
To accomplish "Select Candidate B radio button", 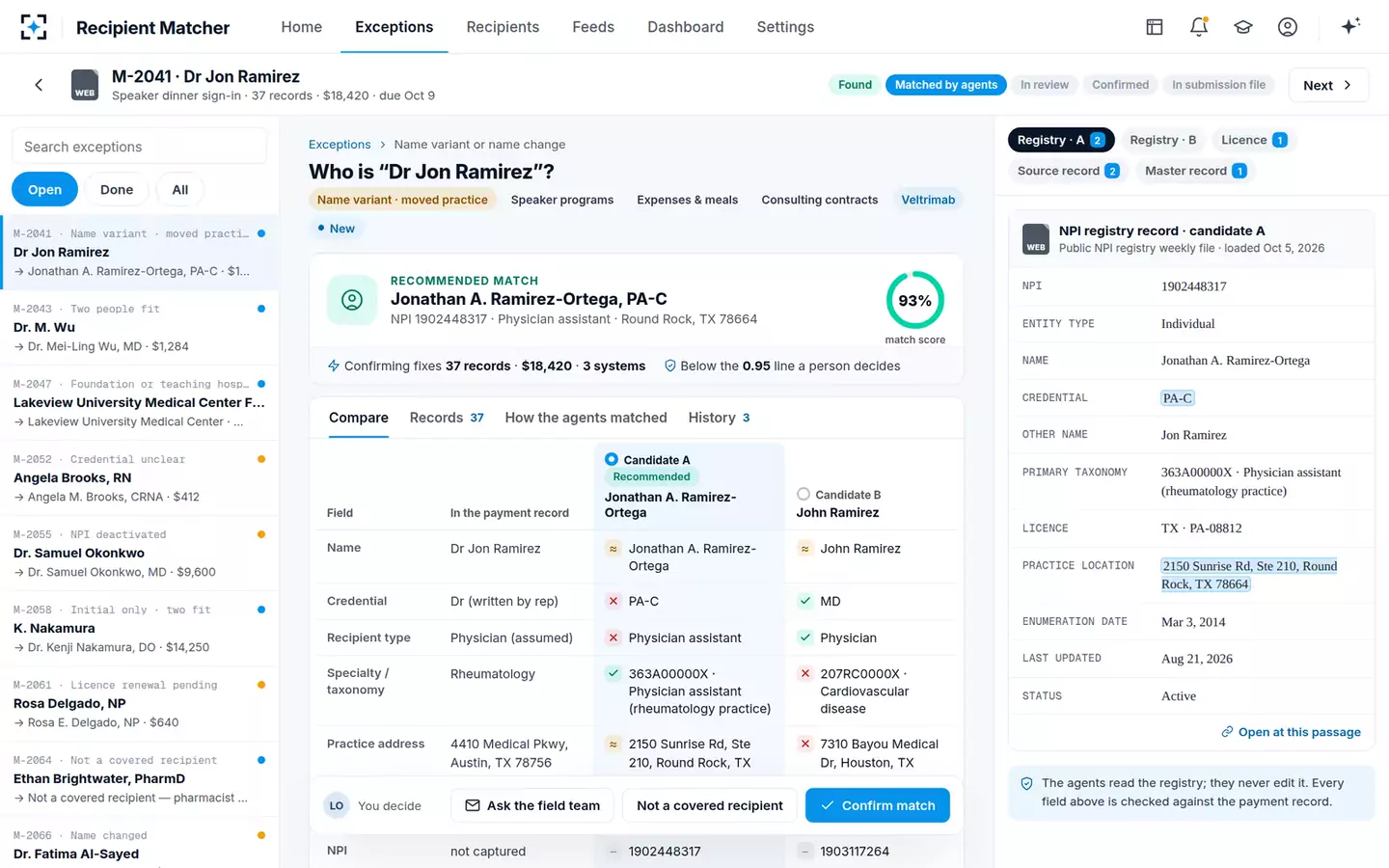I will (803, 494).
